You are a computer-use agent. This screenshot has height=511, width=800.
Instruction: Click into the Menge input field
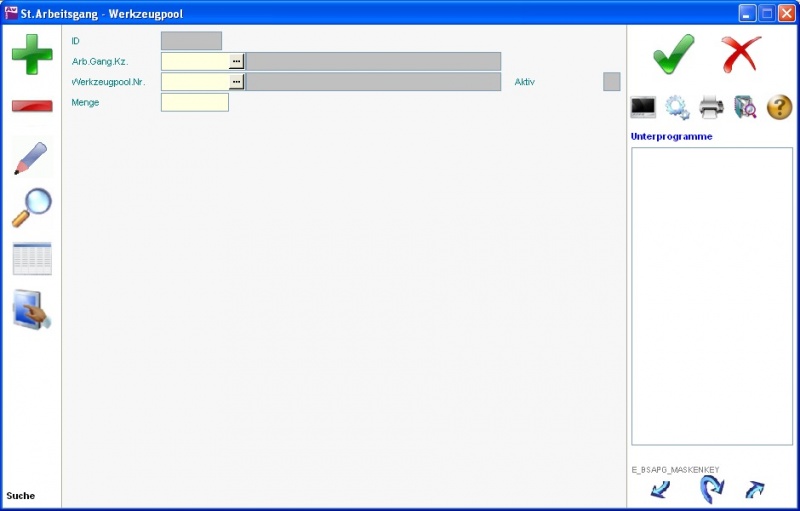click(x=195, y=102)
